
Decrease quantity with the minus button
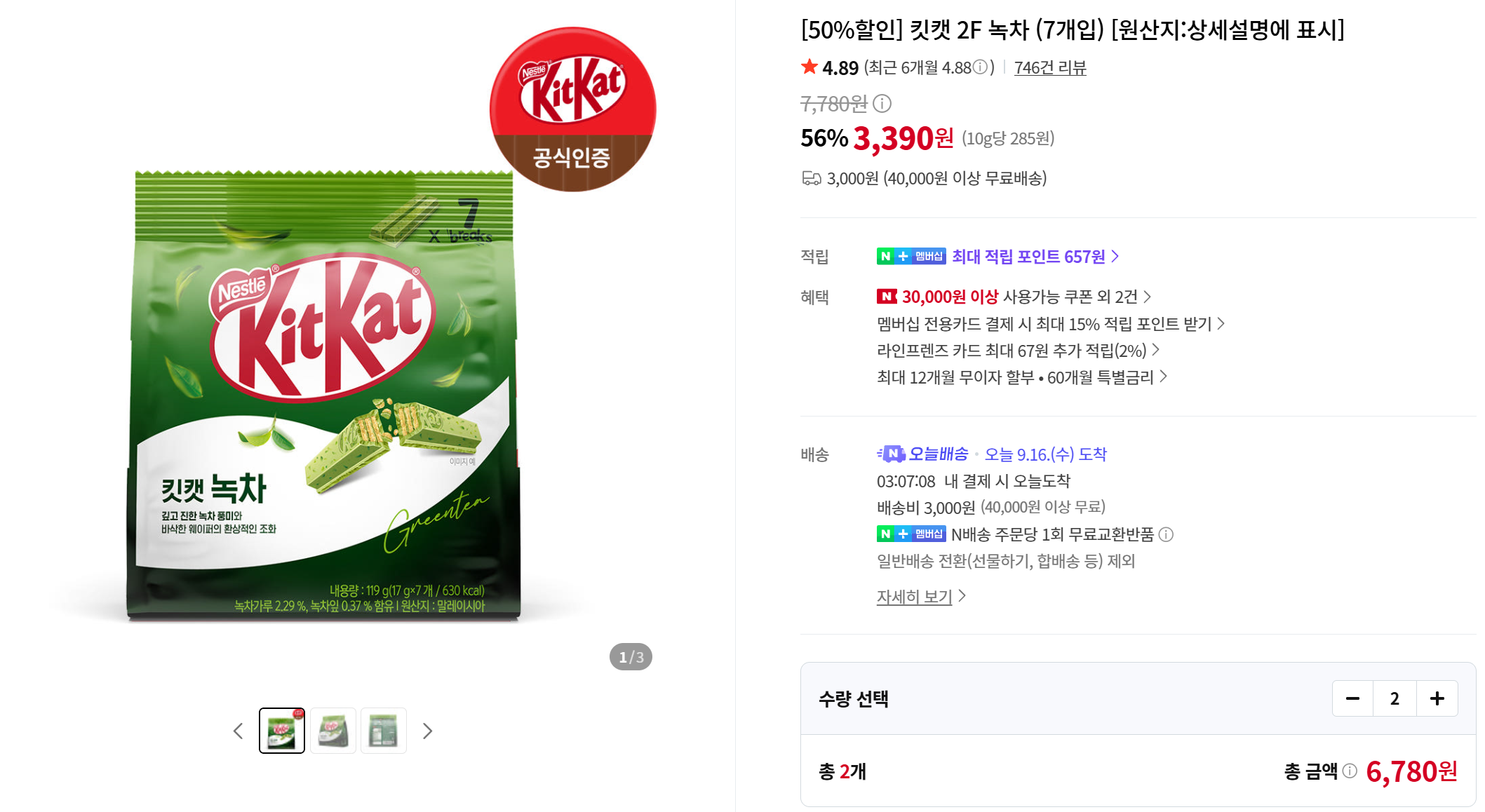(1353, 698)
